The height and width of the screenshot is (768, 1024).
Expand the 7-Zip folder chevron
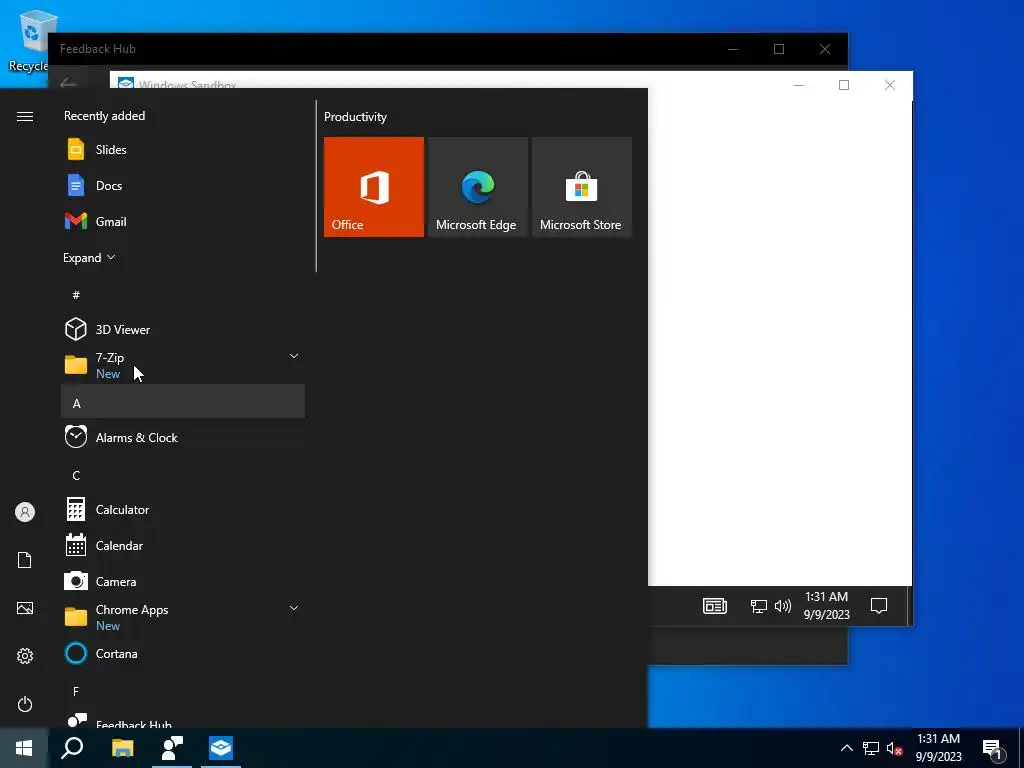click(294, 356)
